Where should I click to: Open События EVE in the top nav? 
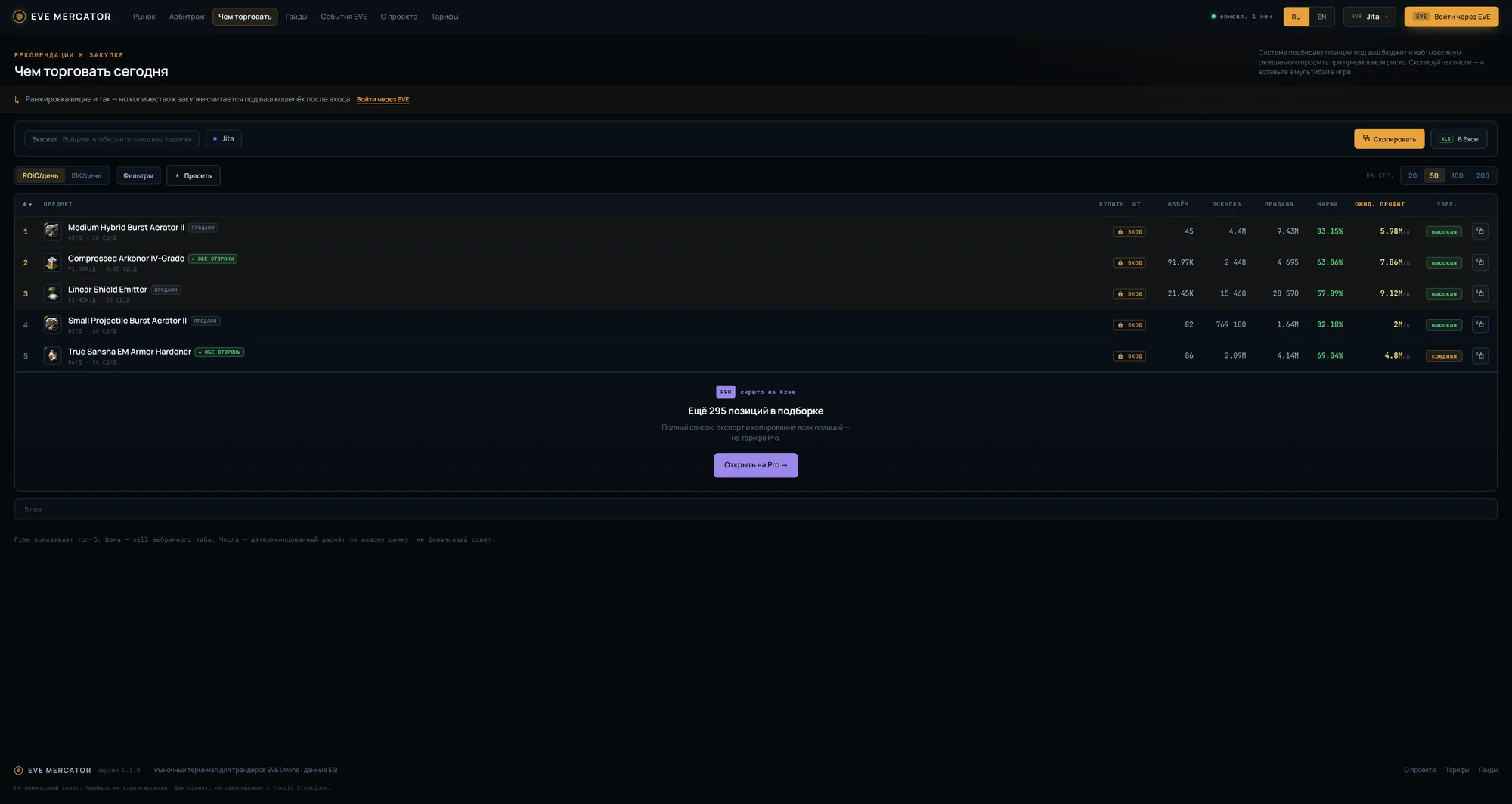pos(344,17)
